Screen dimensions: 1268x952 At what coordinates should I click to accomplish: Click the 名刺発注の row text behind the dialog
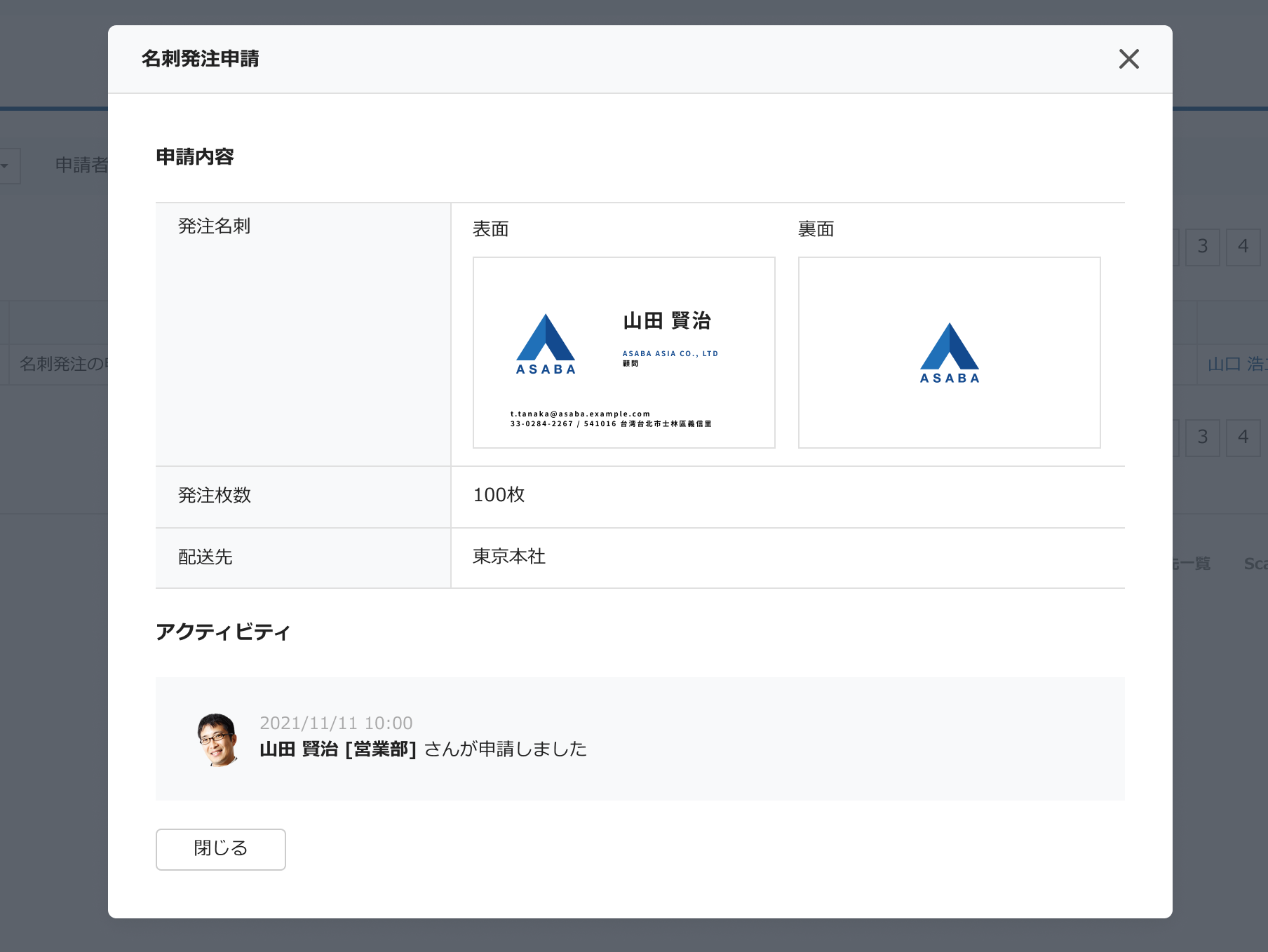(62, 364)
